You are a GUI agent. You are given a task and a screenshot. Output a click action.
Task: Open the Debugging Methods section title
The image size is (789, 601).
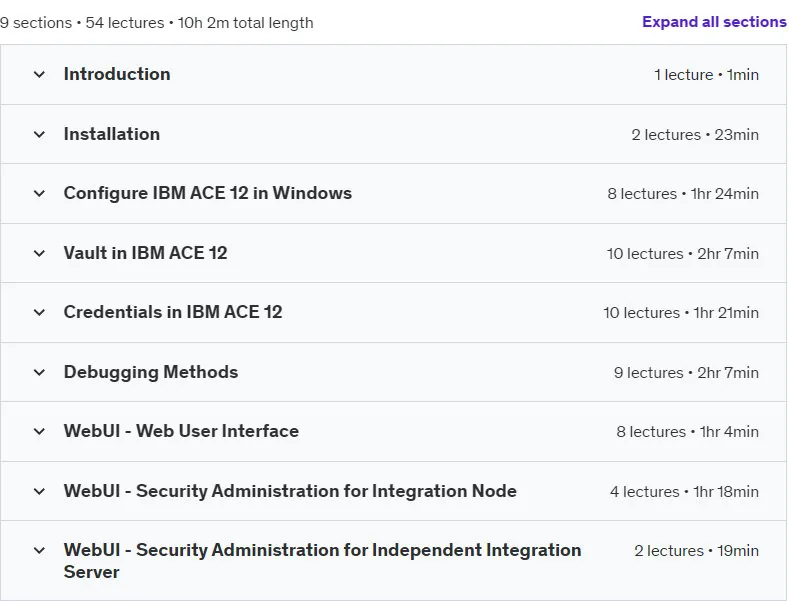coord(150,372)
